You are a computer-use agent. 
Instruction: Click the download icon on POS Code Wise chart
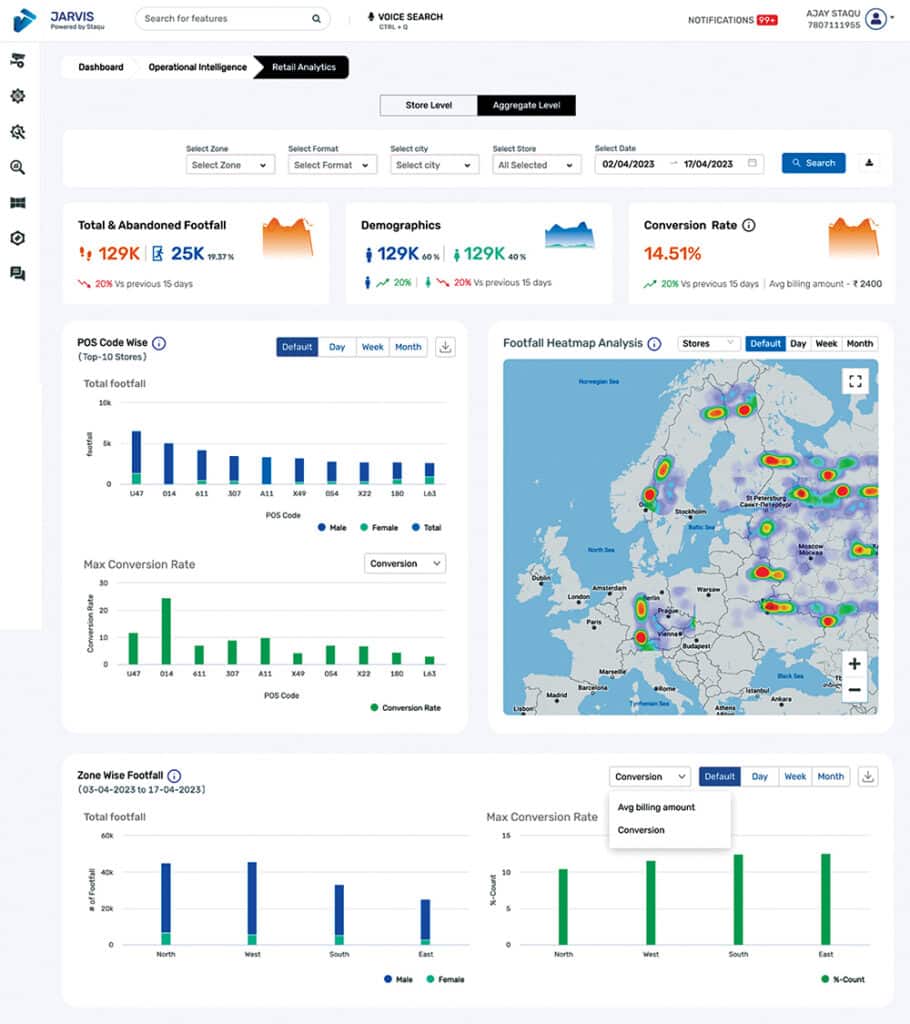[444, 346]
